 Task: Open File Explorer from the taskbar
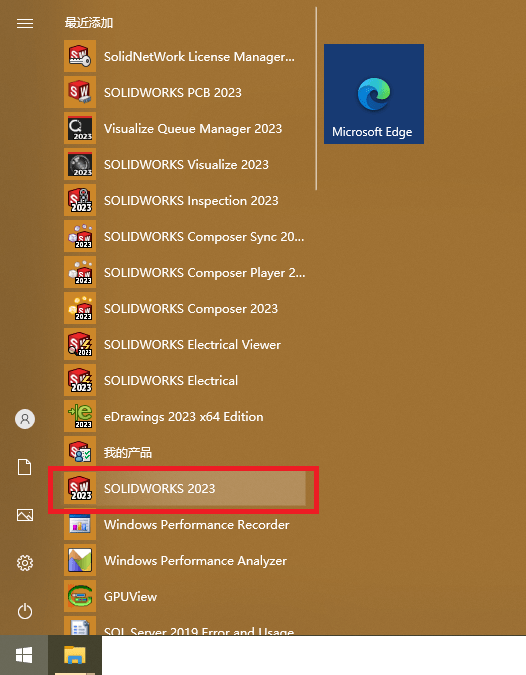[x=75, y=655]
